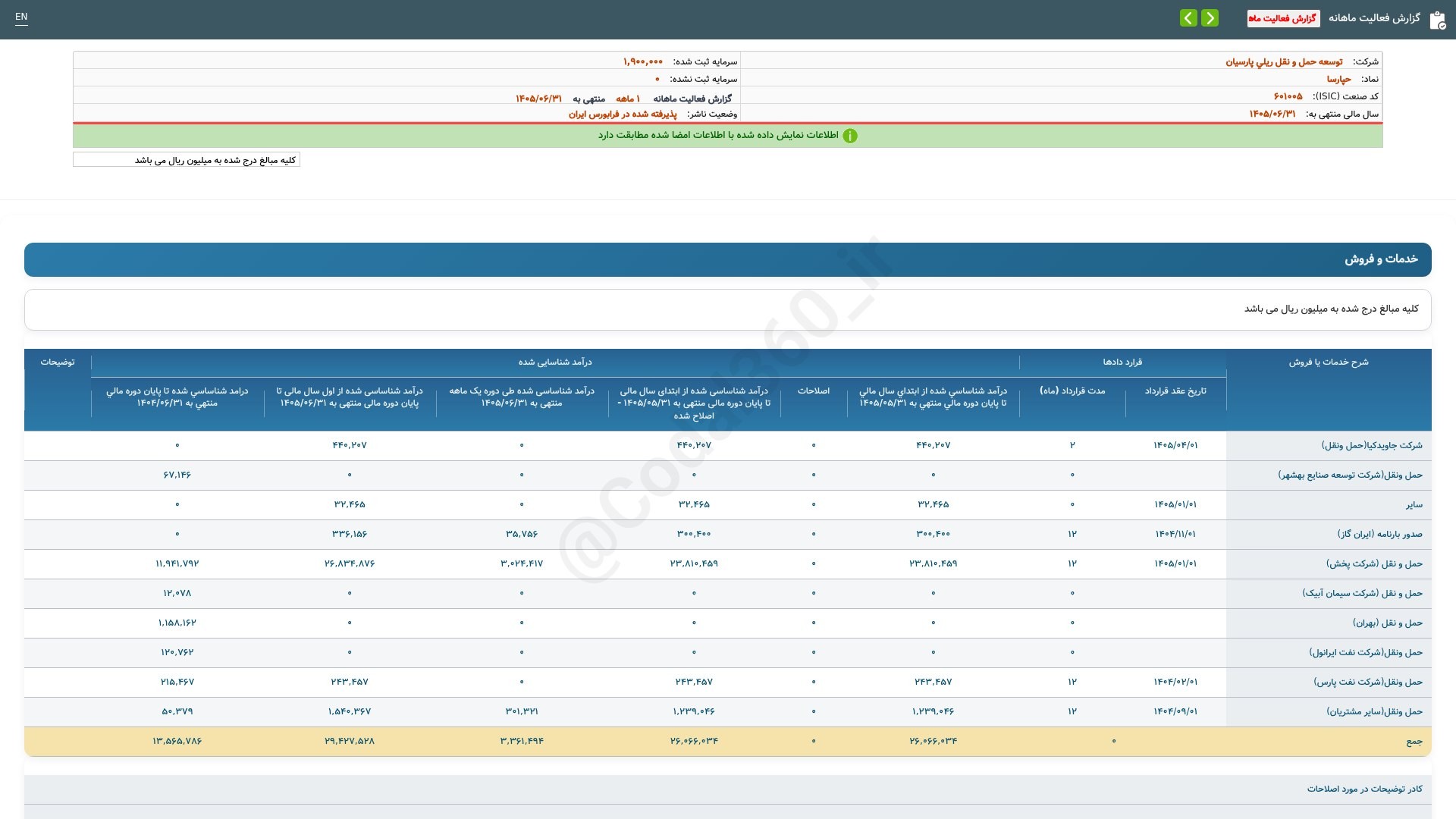Click the 'مدت قرارداد (ماه)' column header
Viewport: 1456px width, 819px height.
tap(1072, 391)
